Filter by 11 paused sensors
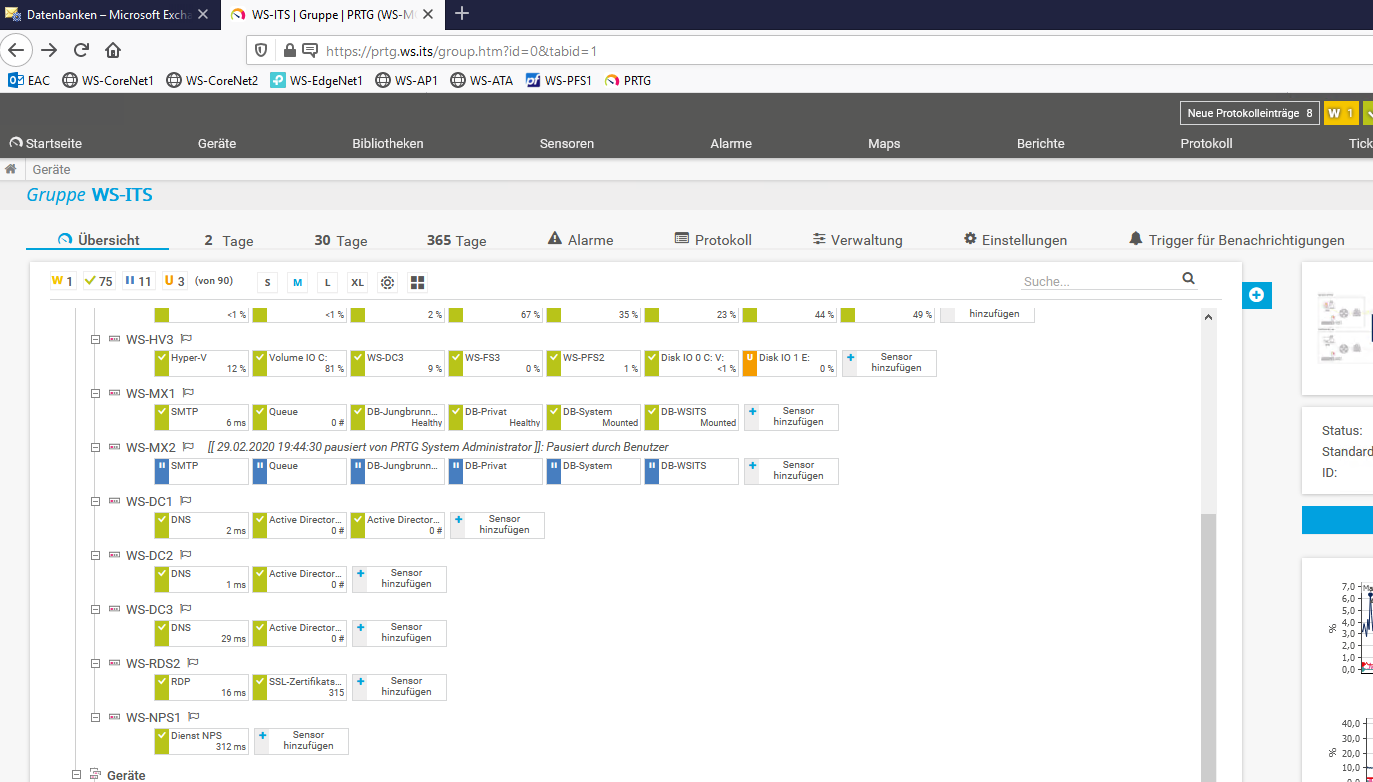 click(x=138, y=281)
